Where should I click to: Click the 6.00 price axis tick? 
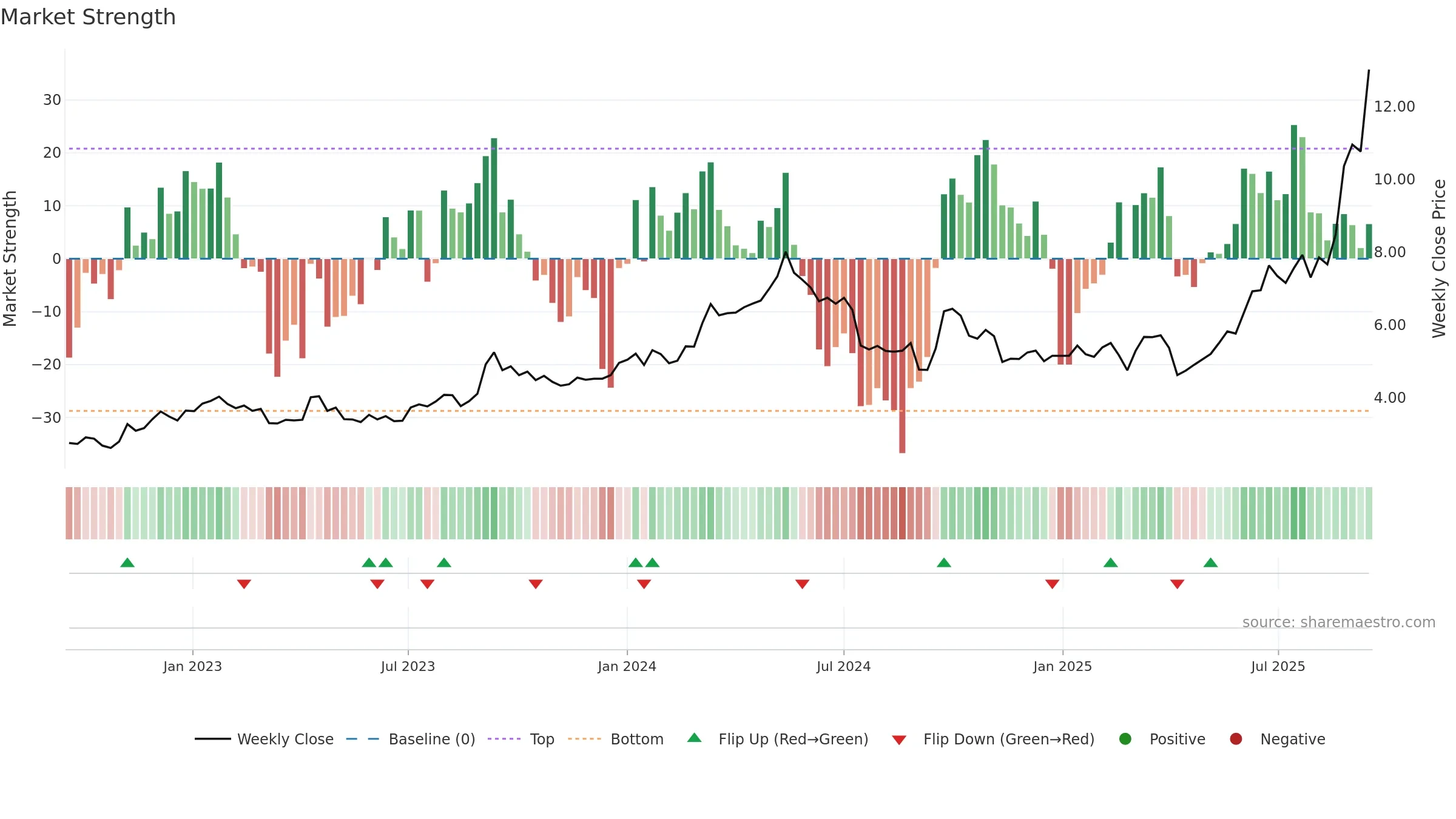1389,325
